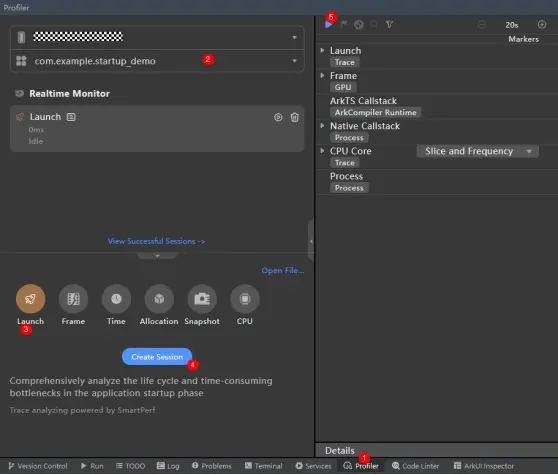Collapse the left pane via splitter arrow
The width and height of the screenshot is (558, 475).
point(311,241)
